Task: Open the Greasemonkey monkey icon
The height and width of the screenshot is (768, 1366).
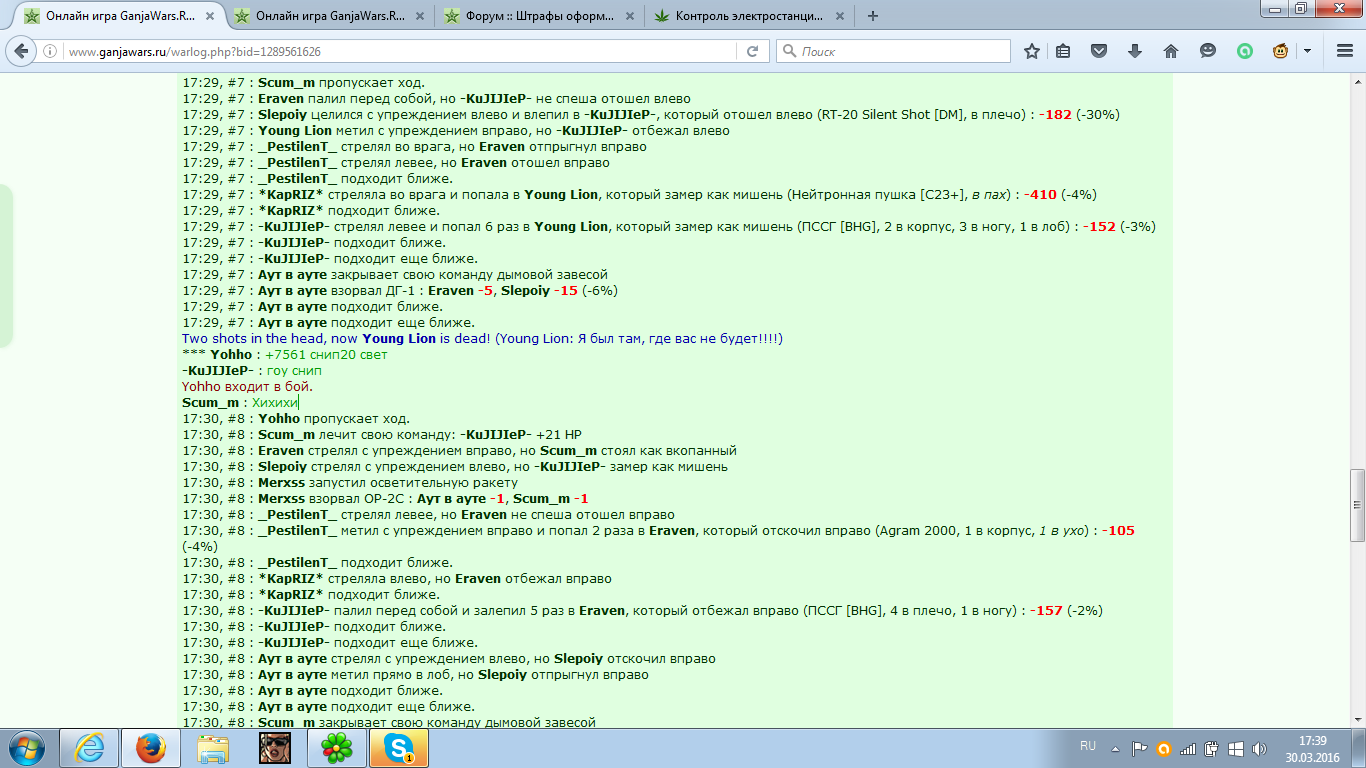Action: tap(1280, 51)
